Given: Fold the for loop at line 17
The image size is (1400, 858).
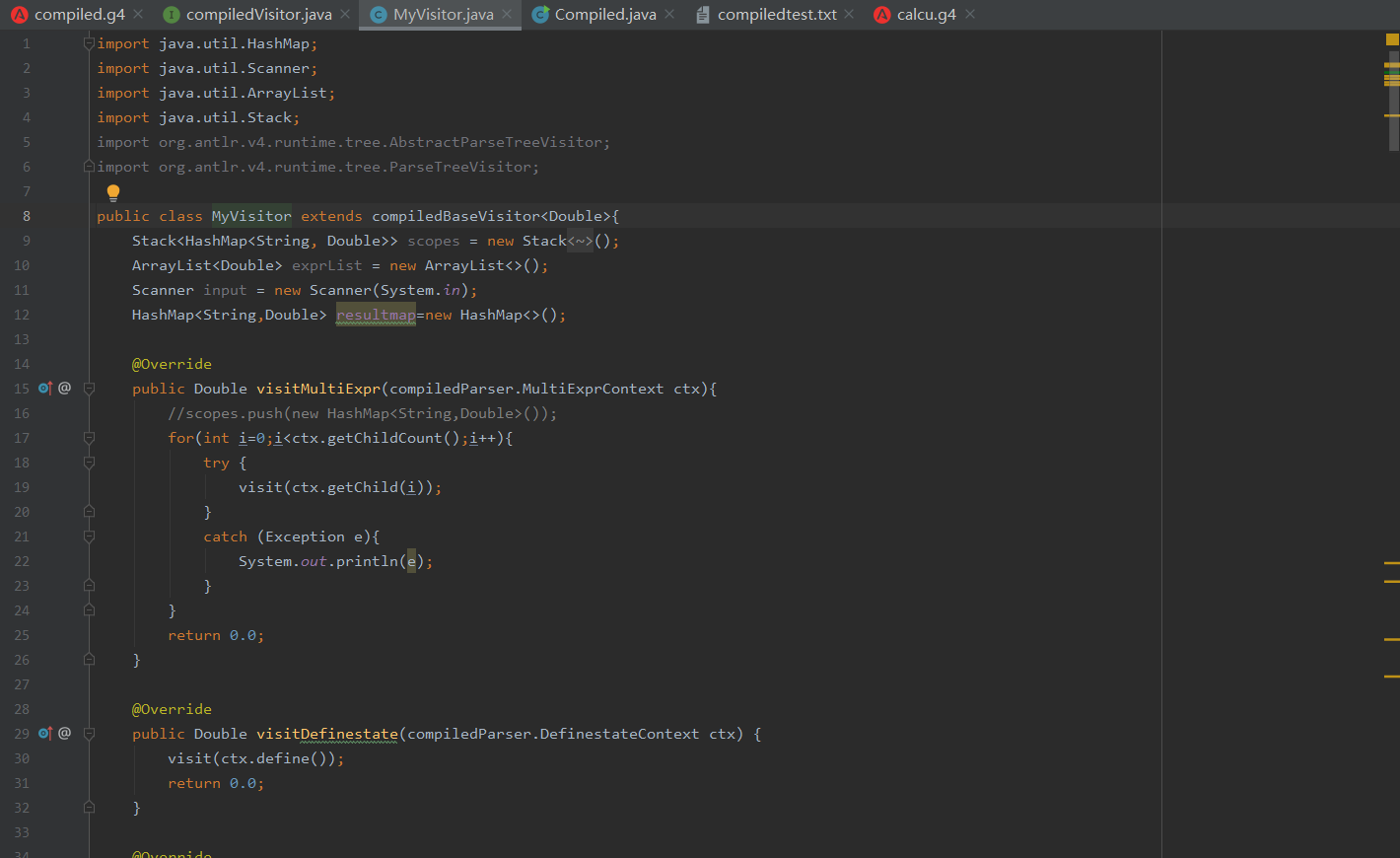Looking at the screenshot, I should coord(89,438).
